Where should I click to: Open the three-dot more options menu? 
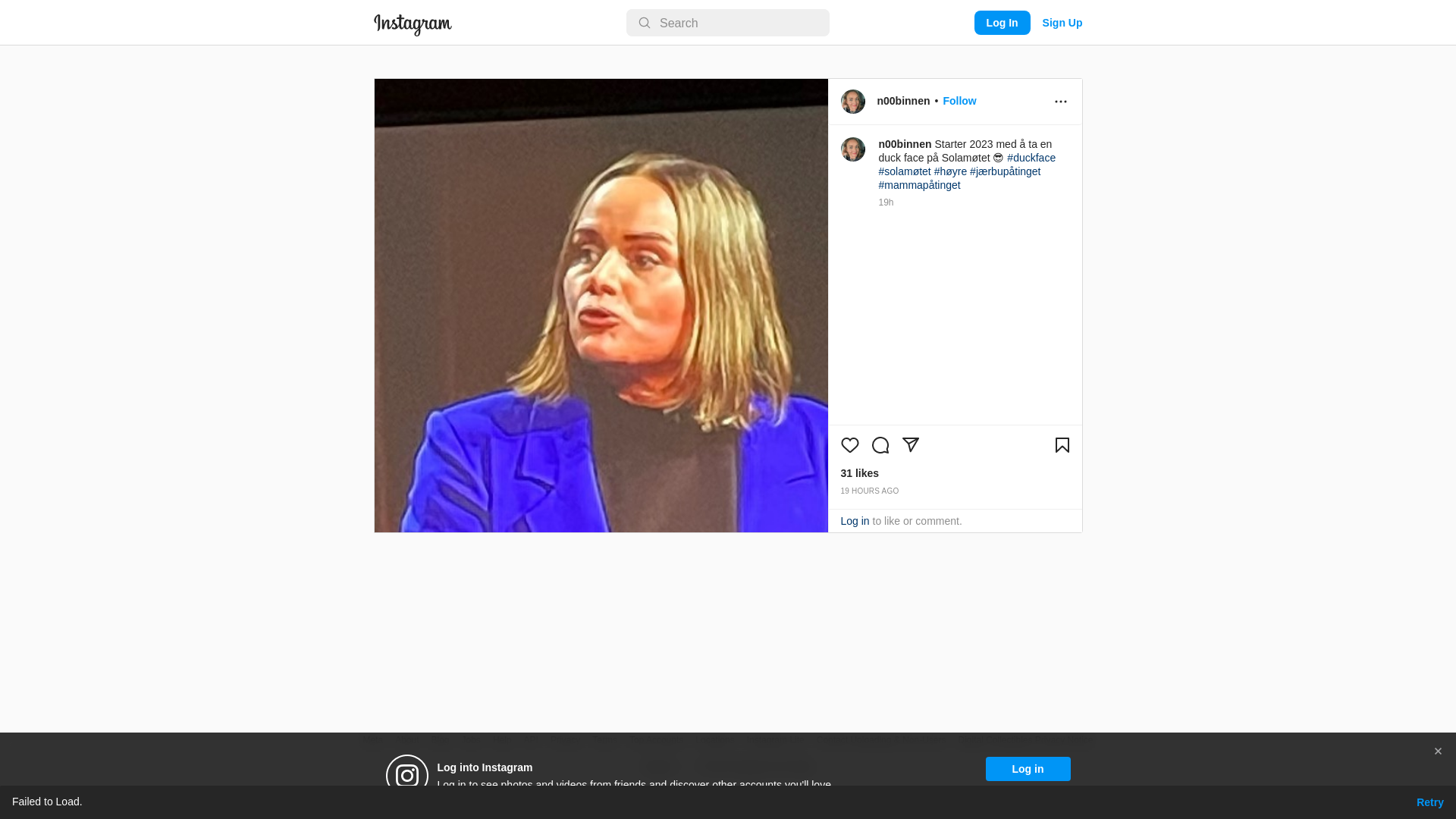coord(1060,102)
